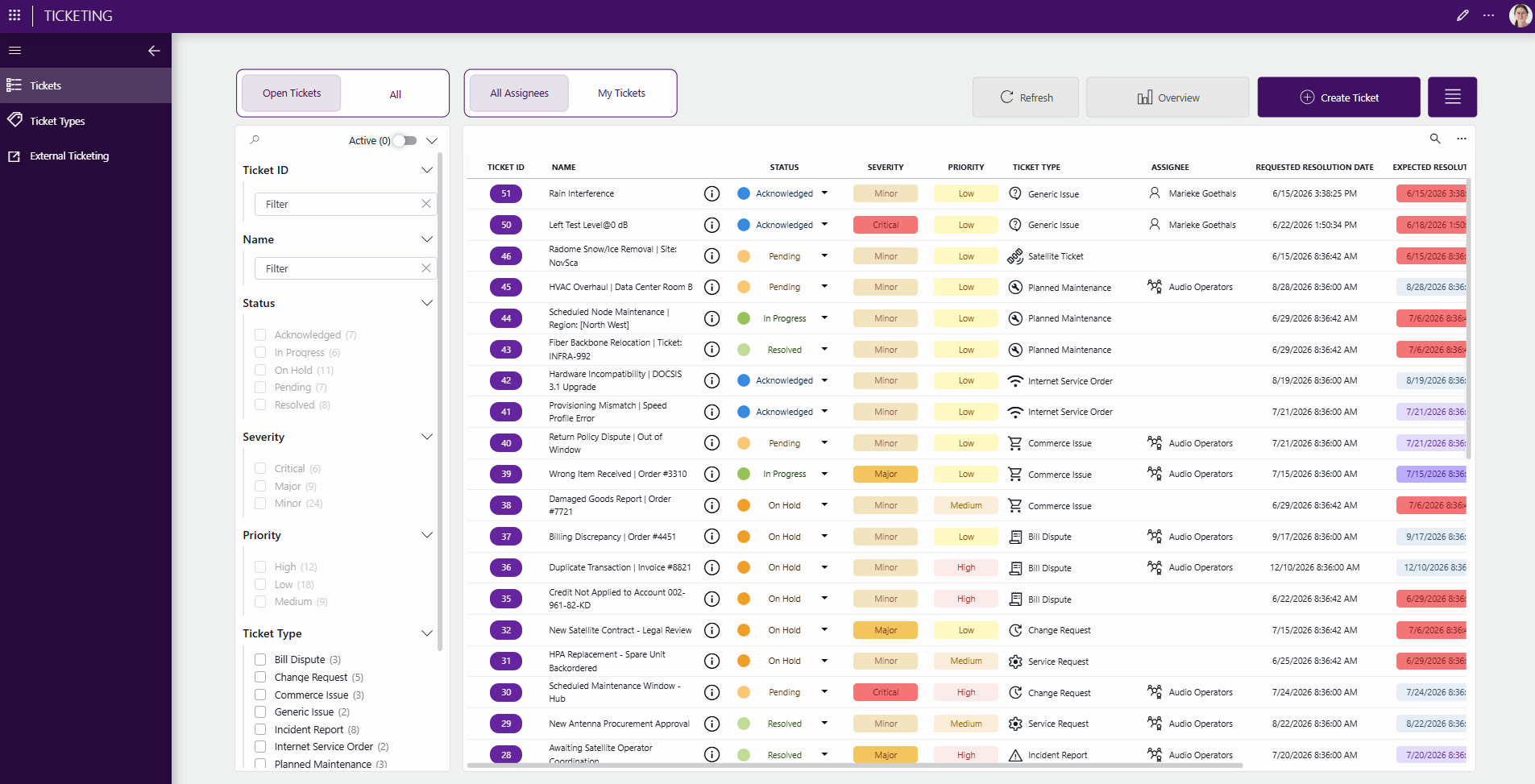Click the table horizontal scrollbar
Viewport: 1535px width, 784px height.
click(854, 765)
